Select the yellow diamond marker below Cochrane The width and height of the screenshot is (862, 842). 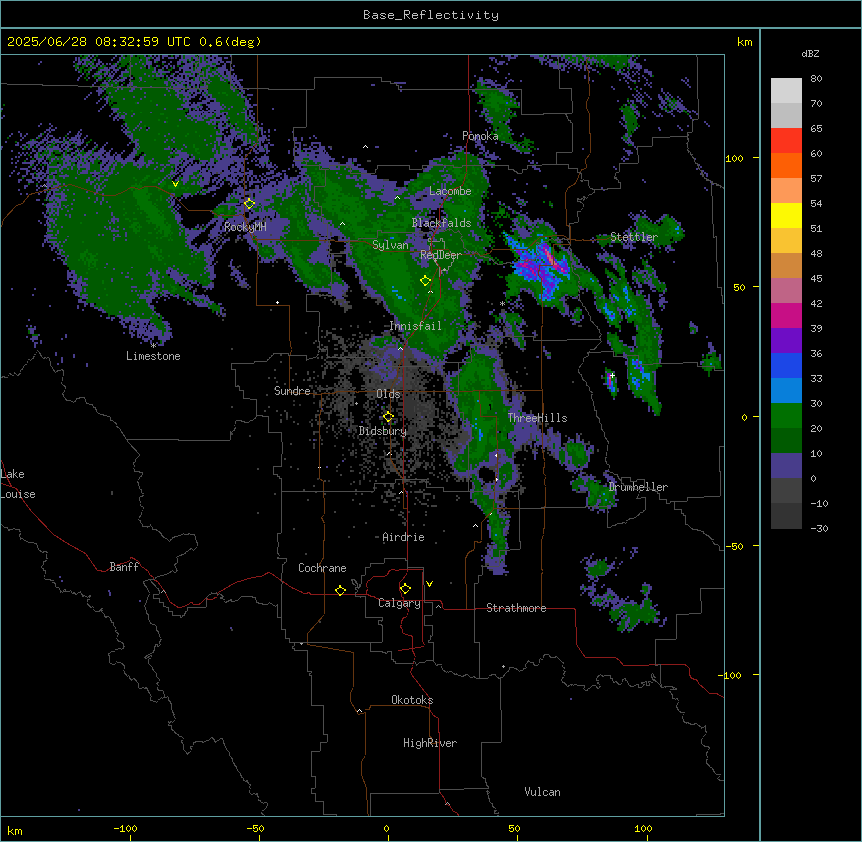[x=340, y=590]
